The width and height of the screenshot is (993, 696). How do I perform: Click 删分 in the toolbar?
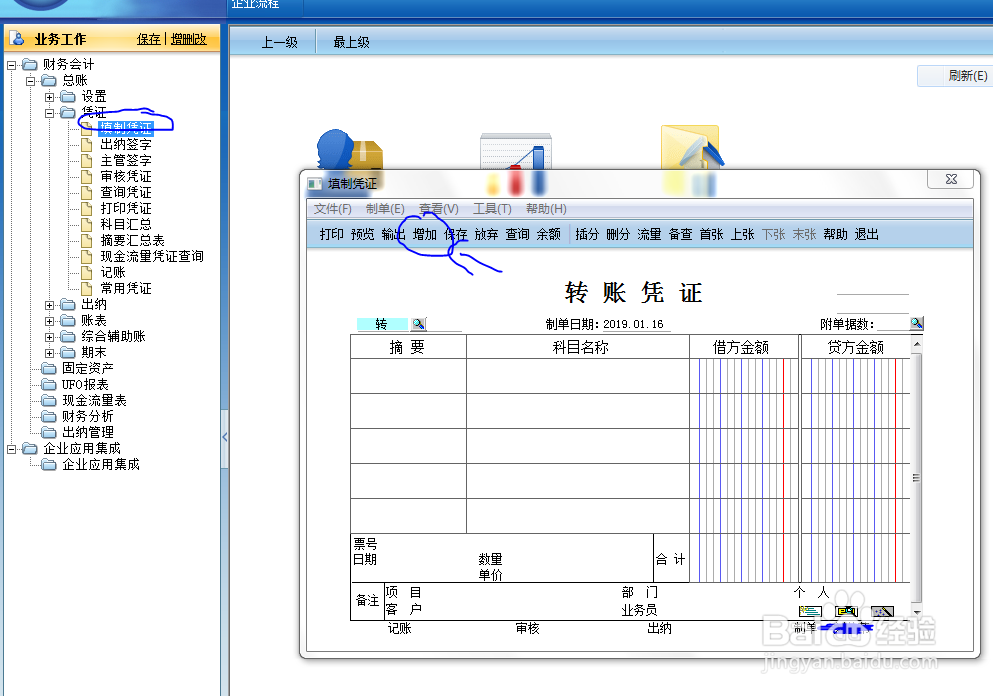point(618,234)
